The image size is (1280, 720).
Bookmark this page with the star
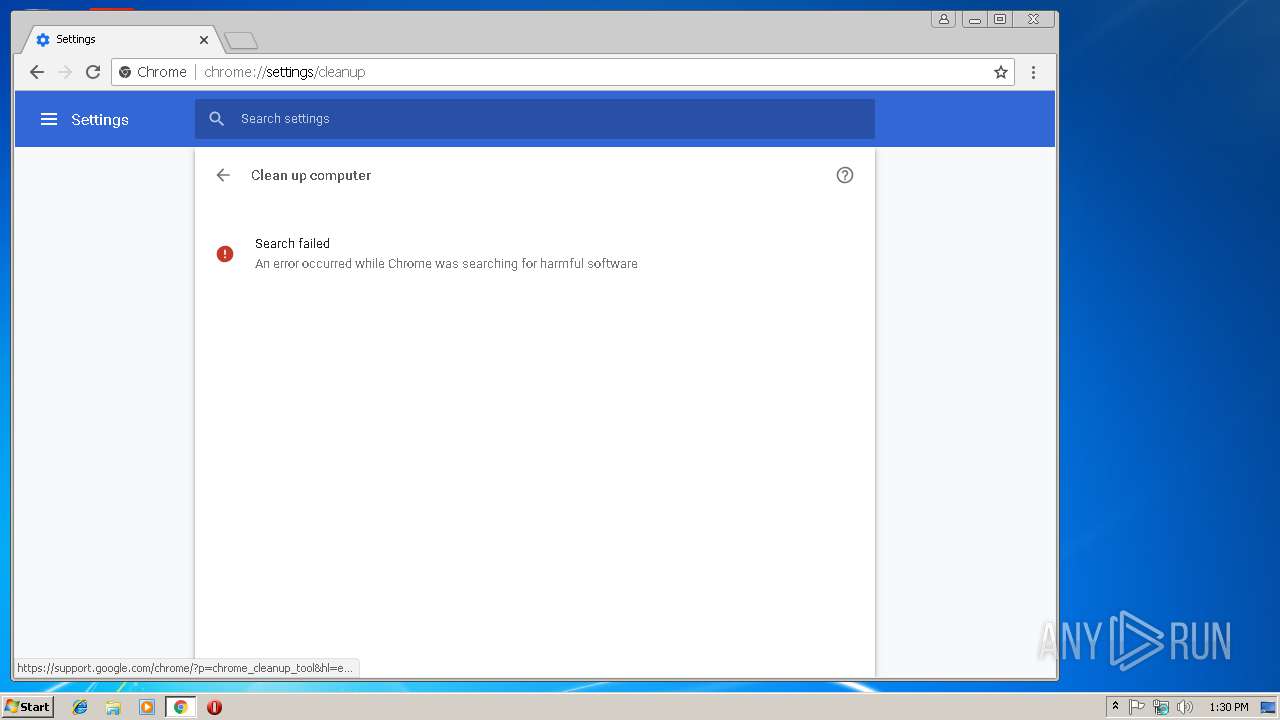[x=1000, y=72]
